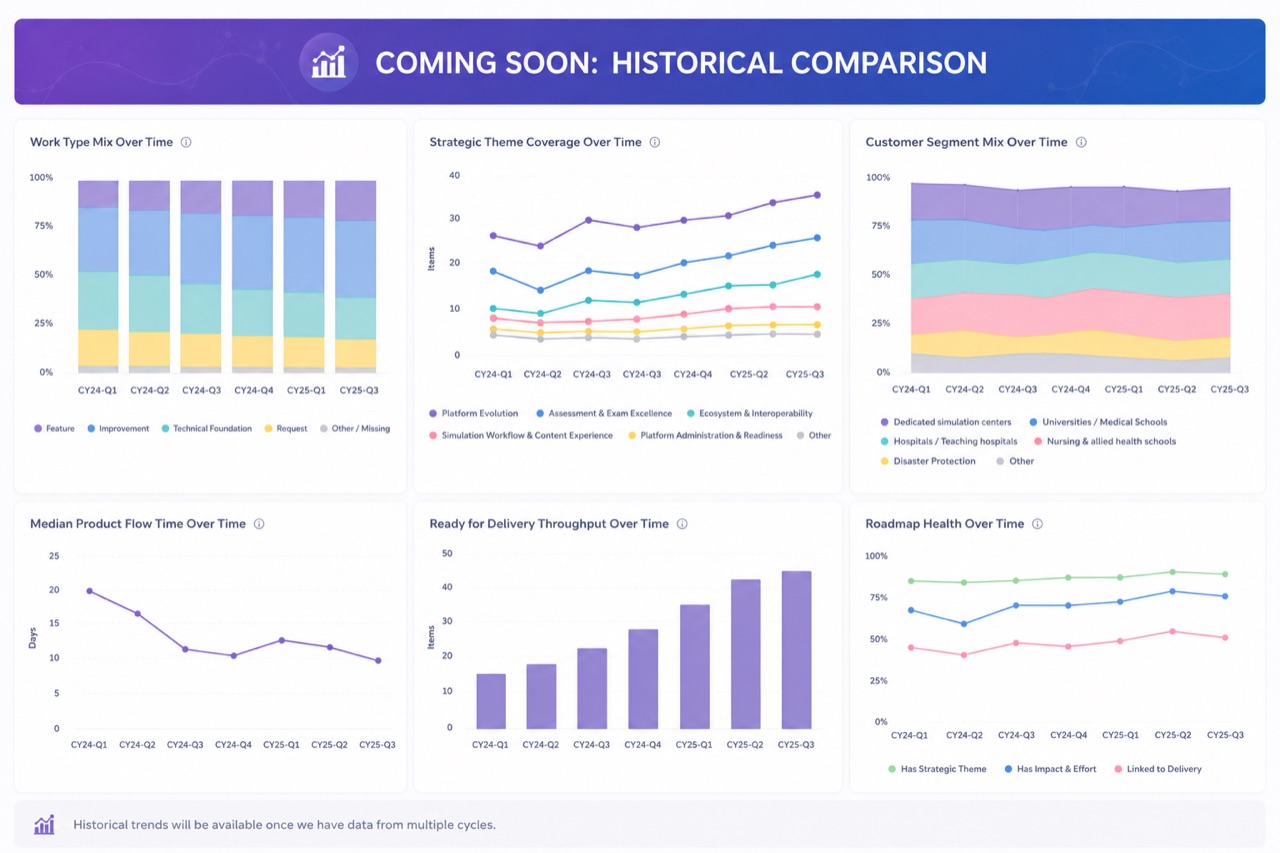The width and height of the screenshot is (1280, 853).
Task: Toggle the Has Impact & Effort legend item
Action: coord(1049,769)
